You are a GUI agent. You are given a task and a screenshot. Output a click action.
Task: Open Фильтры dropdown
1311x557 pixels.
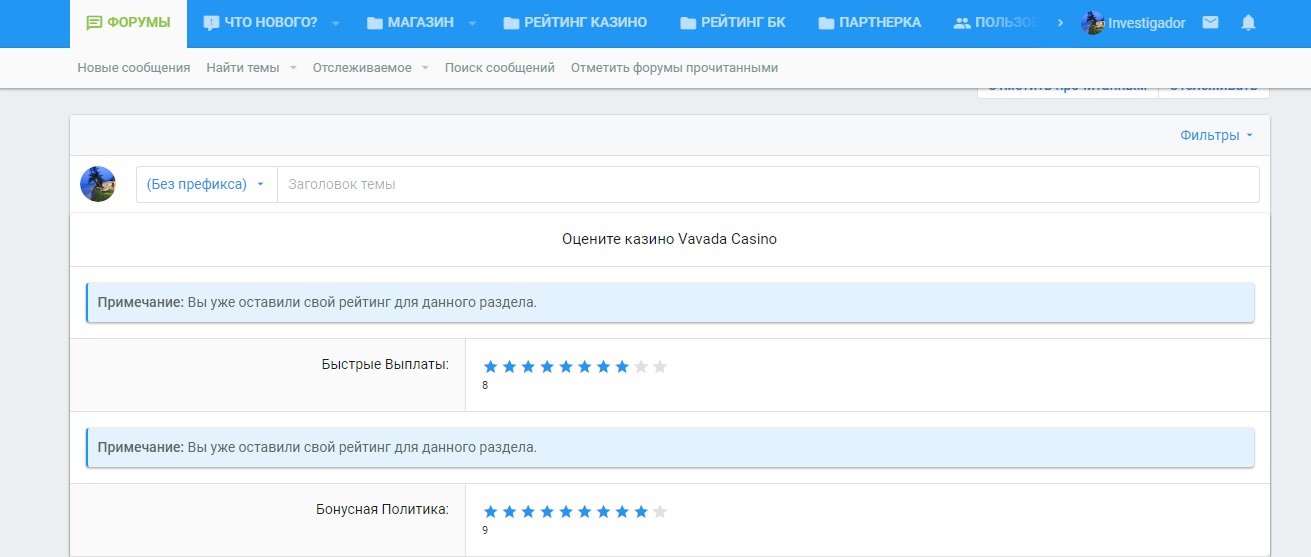(1216, 136)
